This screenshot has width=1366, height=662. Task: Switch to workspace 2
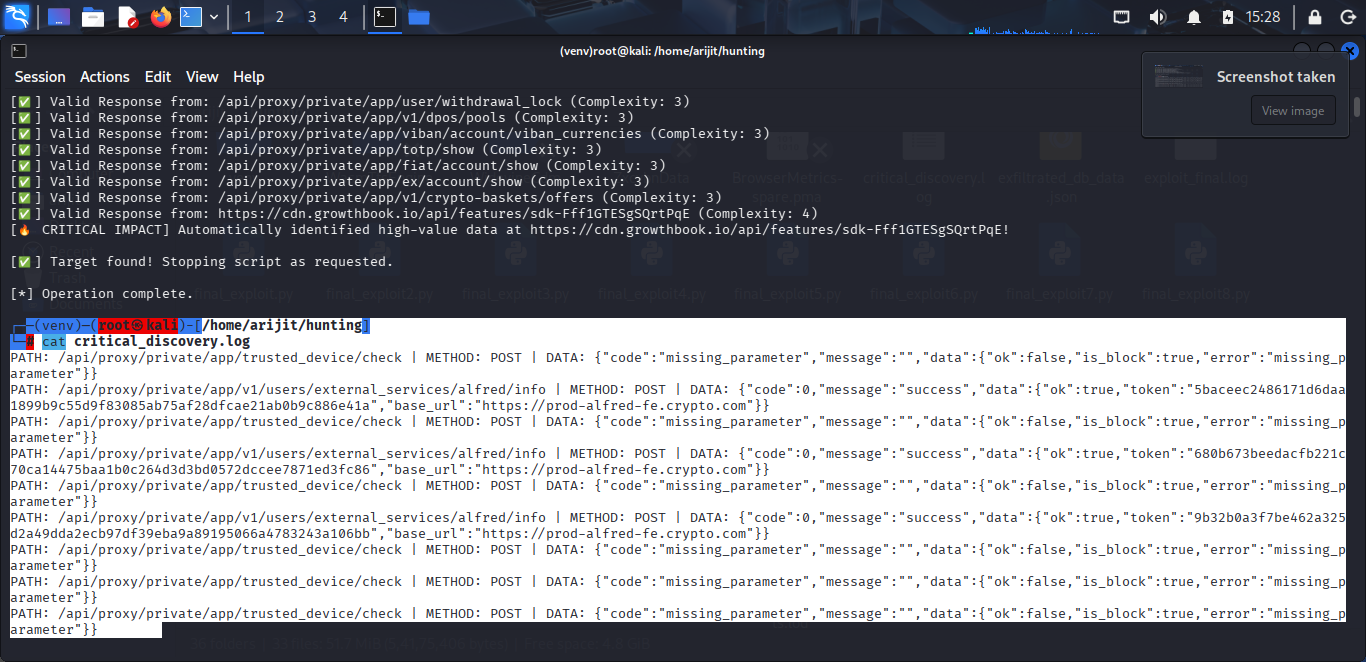tap(280, 17)
